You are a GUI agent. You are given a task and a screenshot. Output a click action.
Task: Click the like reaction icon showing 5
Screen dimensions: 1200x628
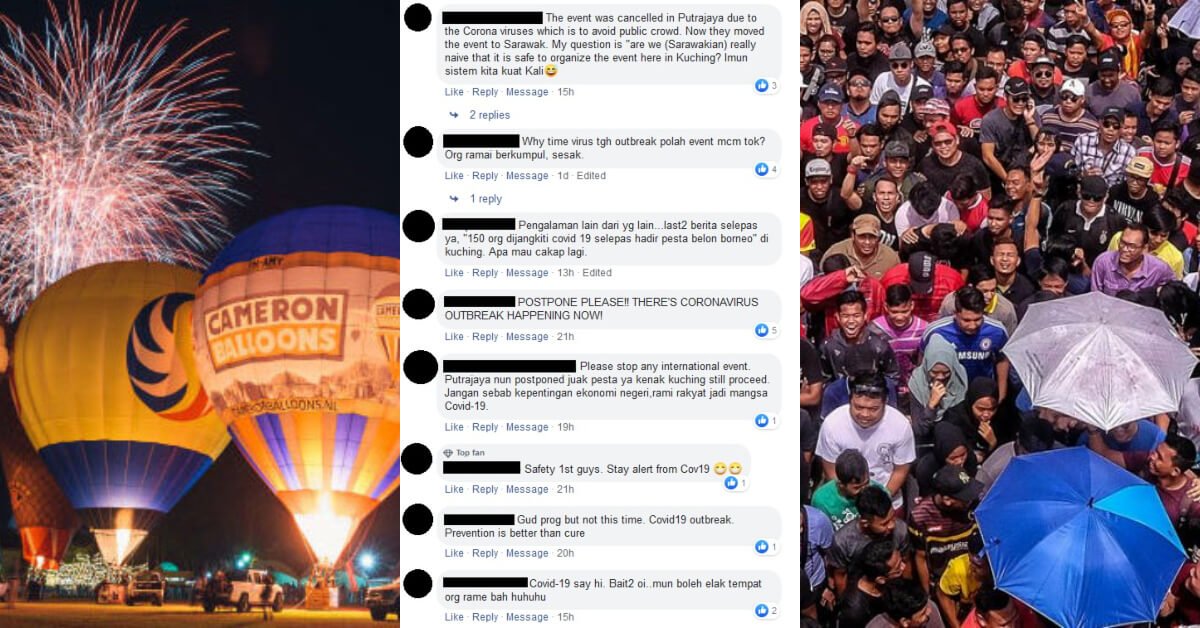[x=762, y=331]
